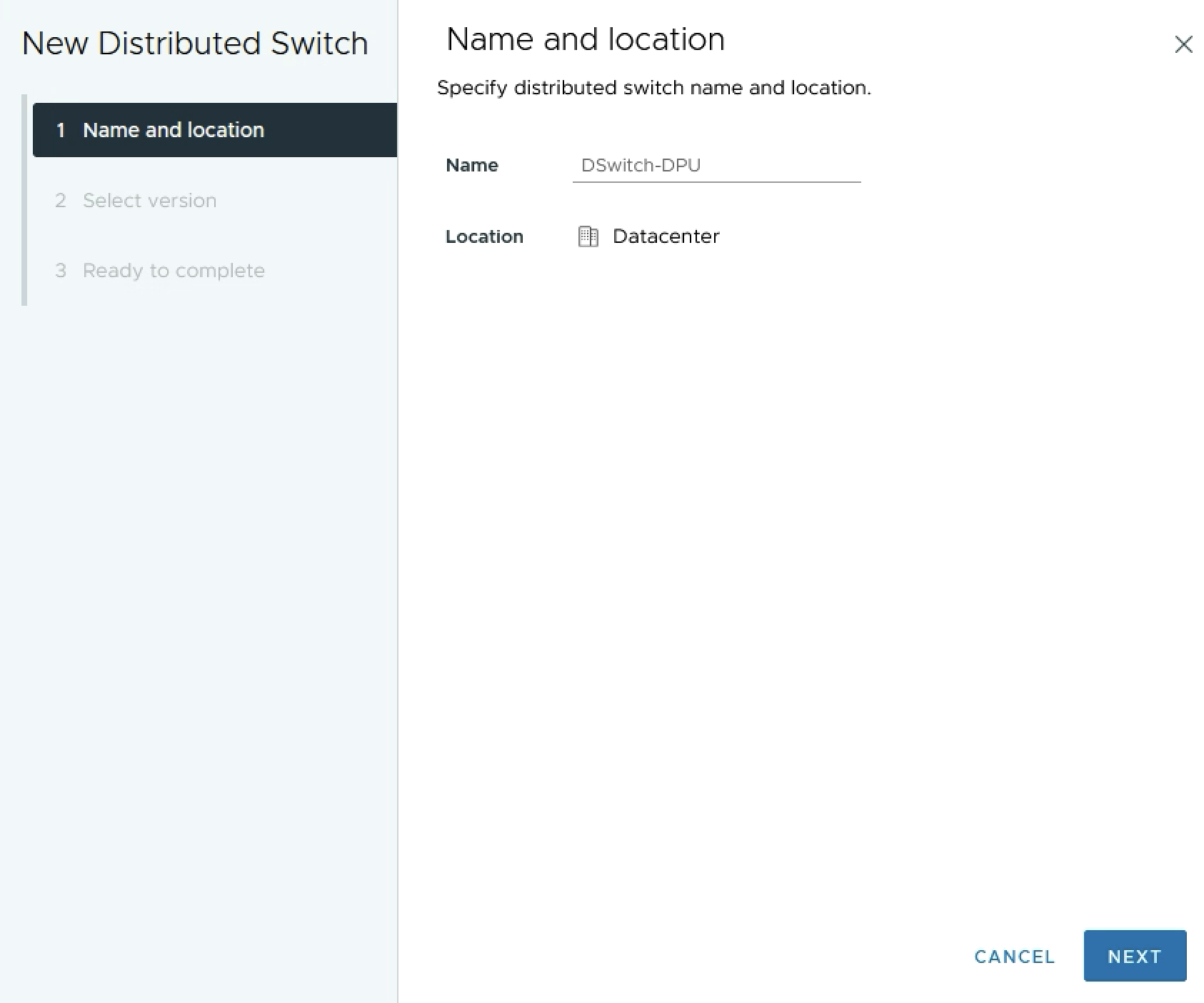Click the 'Datacenter' location text

[x=666, y=236]
